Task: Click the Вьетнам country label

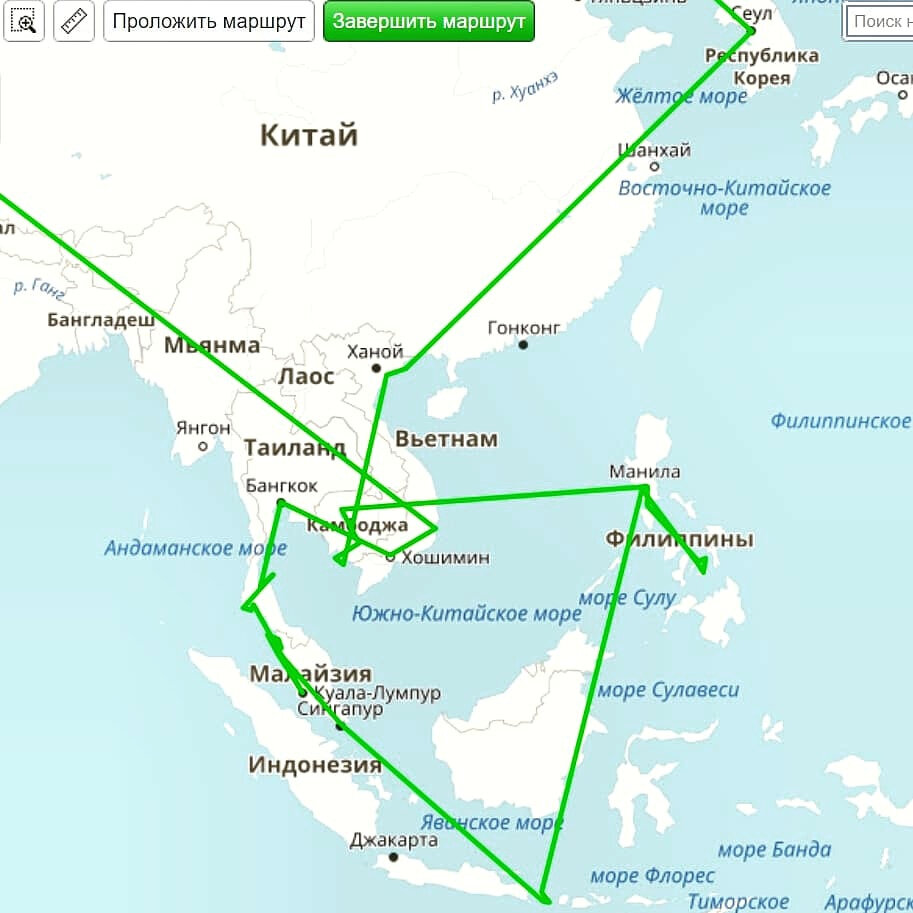Action: click(x=447, y=439)
